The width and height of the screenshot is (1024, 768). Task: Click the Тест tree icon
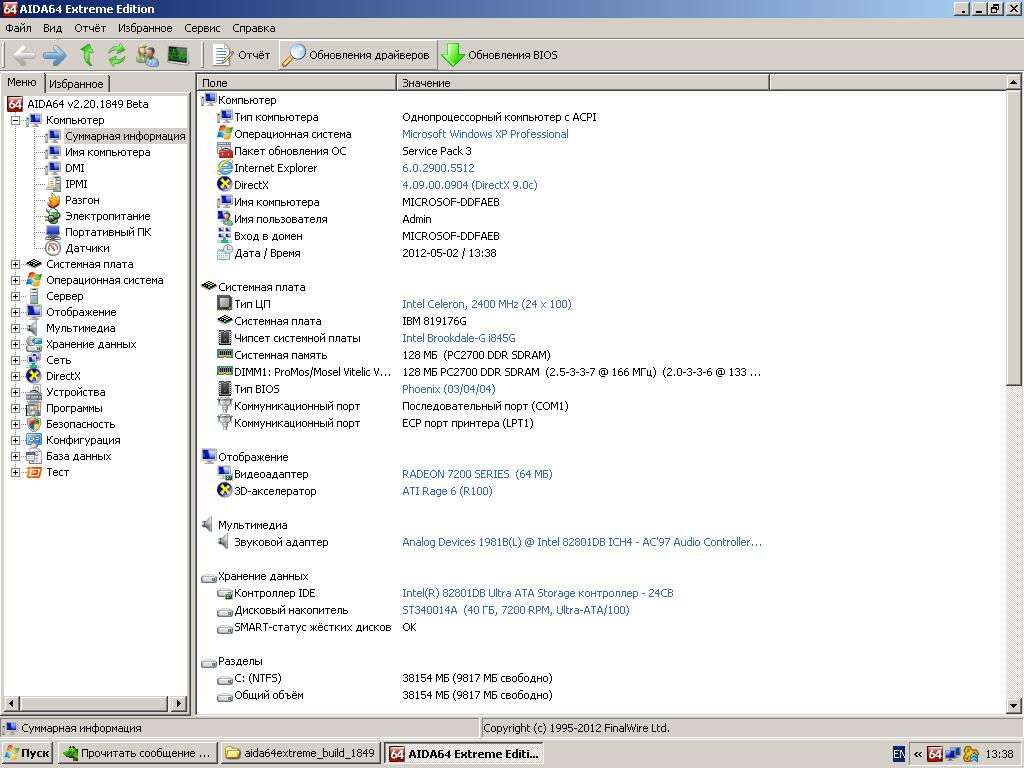coord(34,472)
